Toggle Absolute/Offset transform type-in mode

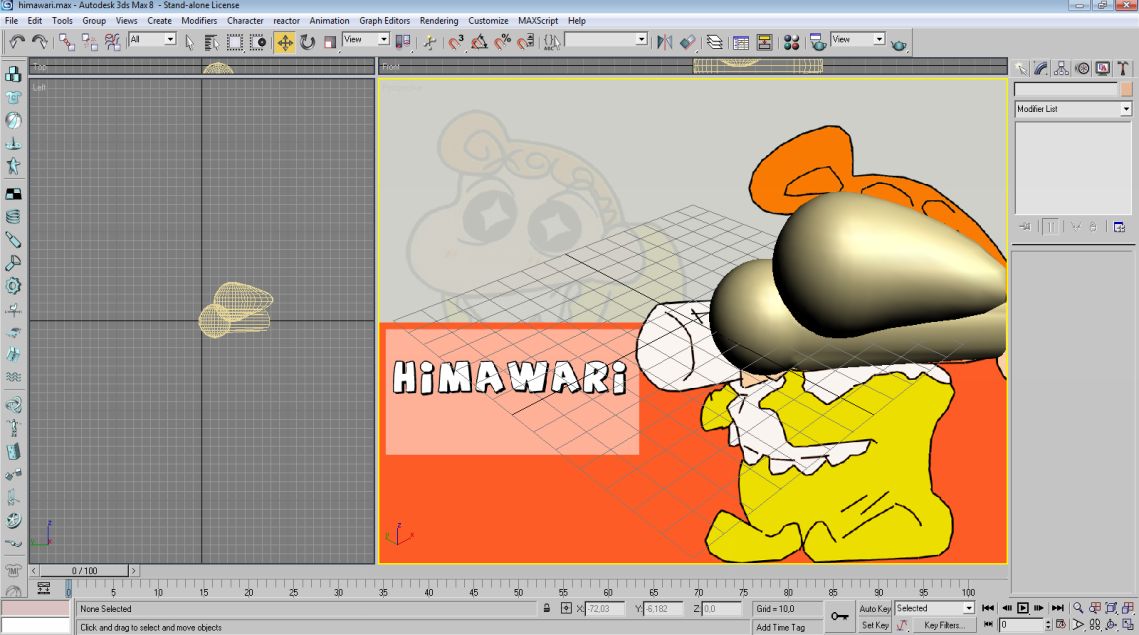tap(566, 608)
